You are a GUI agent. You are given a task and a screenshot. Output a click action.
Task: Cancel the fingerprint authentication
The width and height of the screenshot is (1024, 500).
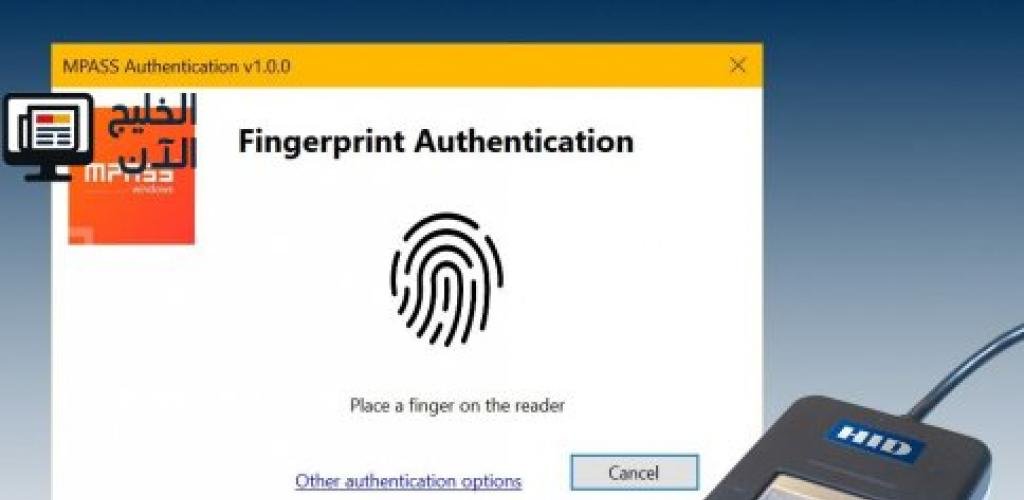[x=634, y=473]
